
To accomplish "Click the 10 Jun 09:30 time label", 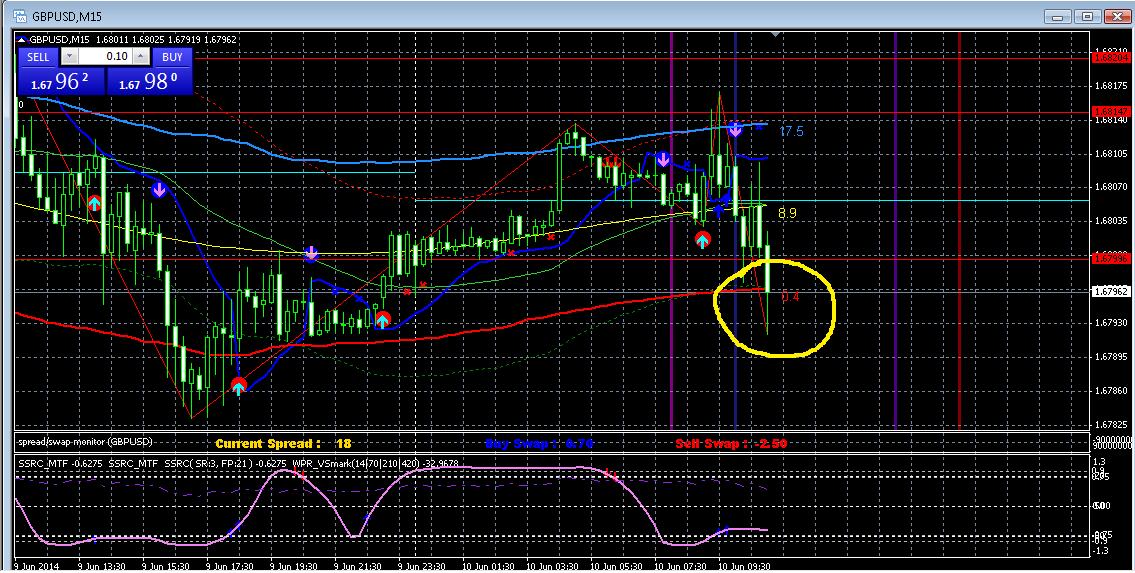I will (743, 565).
